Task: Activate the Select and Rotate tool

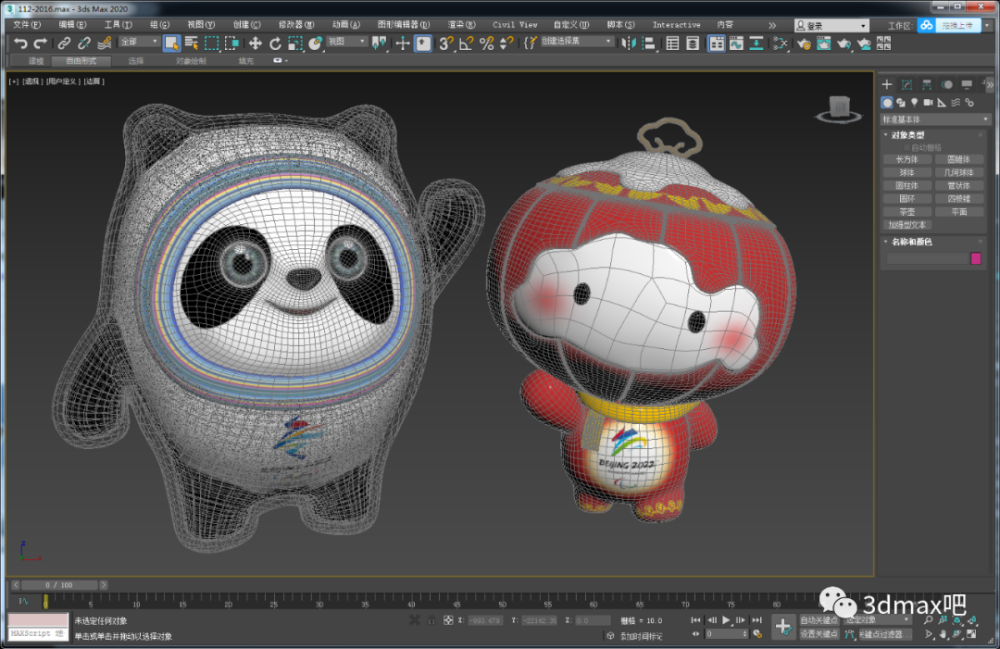Action: [275, 43]
